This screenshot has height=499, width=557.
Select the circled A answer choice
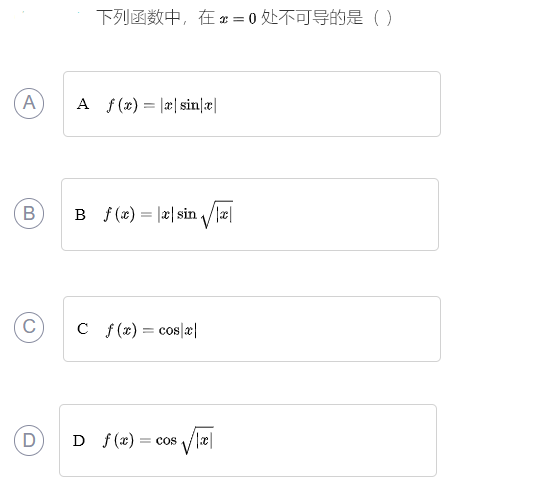[x=29, y=103]
